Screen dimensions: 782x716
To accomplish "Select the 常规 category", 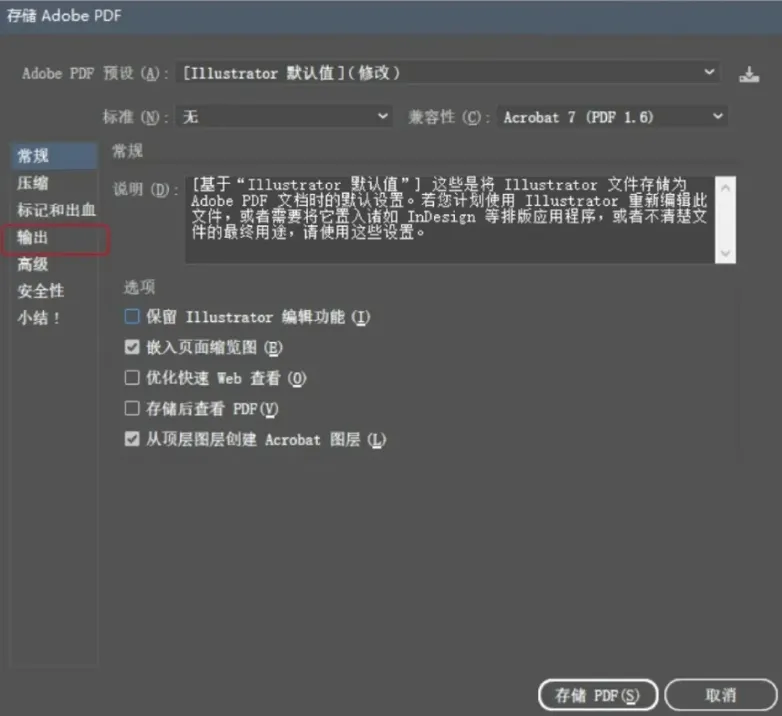I will (53, 156).
